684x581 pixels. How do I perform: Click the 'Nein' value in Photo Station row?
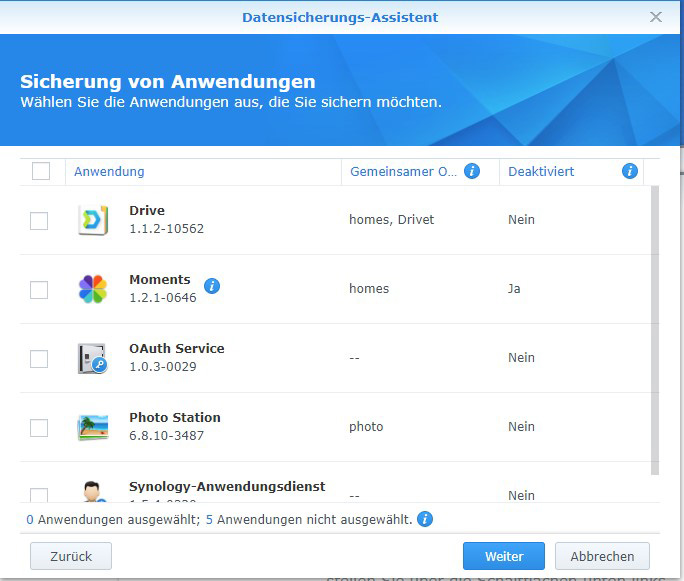[521, 427]
